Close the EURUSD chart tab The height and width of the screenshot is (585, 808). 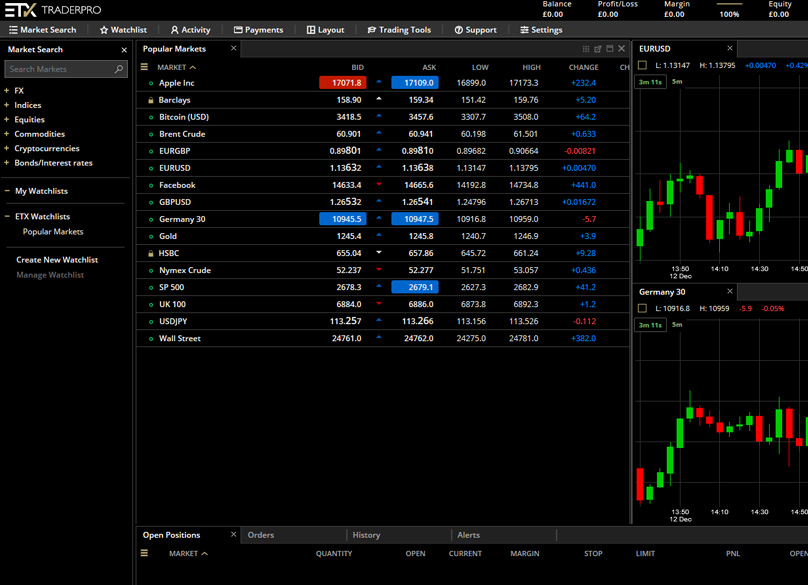730,48
